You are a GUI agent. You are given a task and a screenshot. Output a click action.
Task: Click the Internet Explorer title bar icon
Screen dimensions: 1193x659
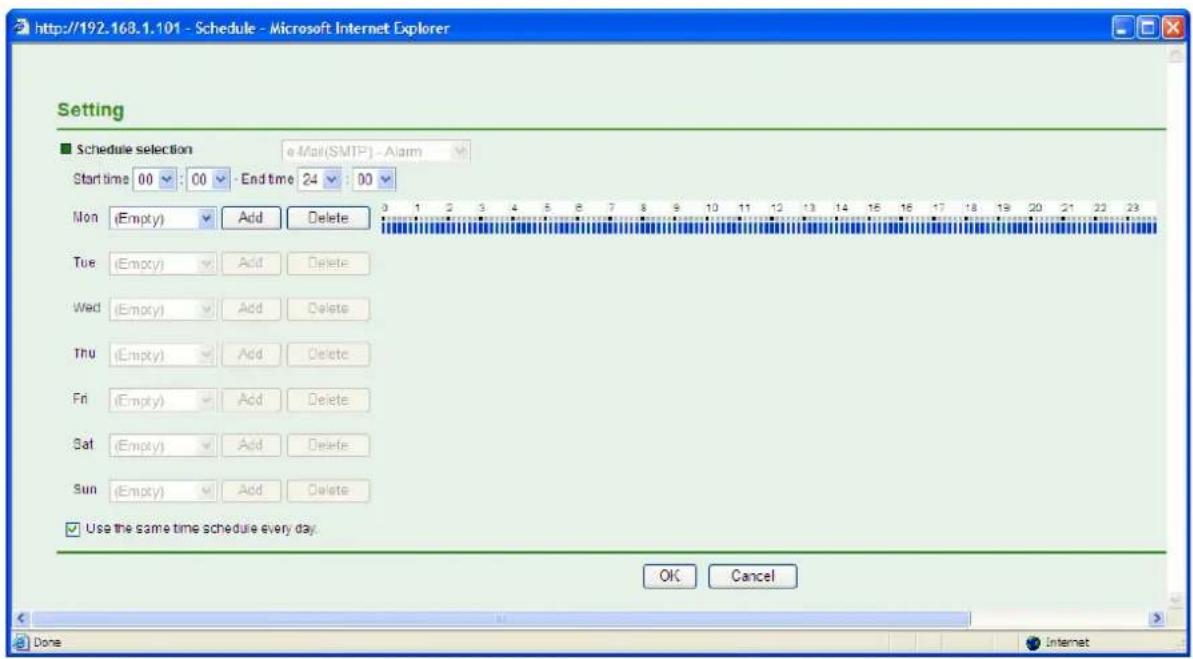click(24, 30)
